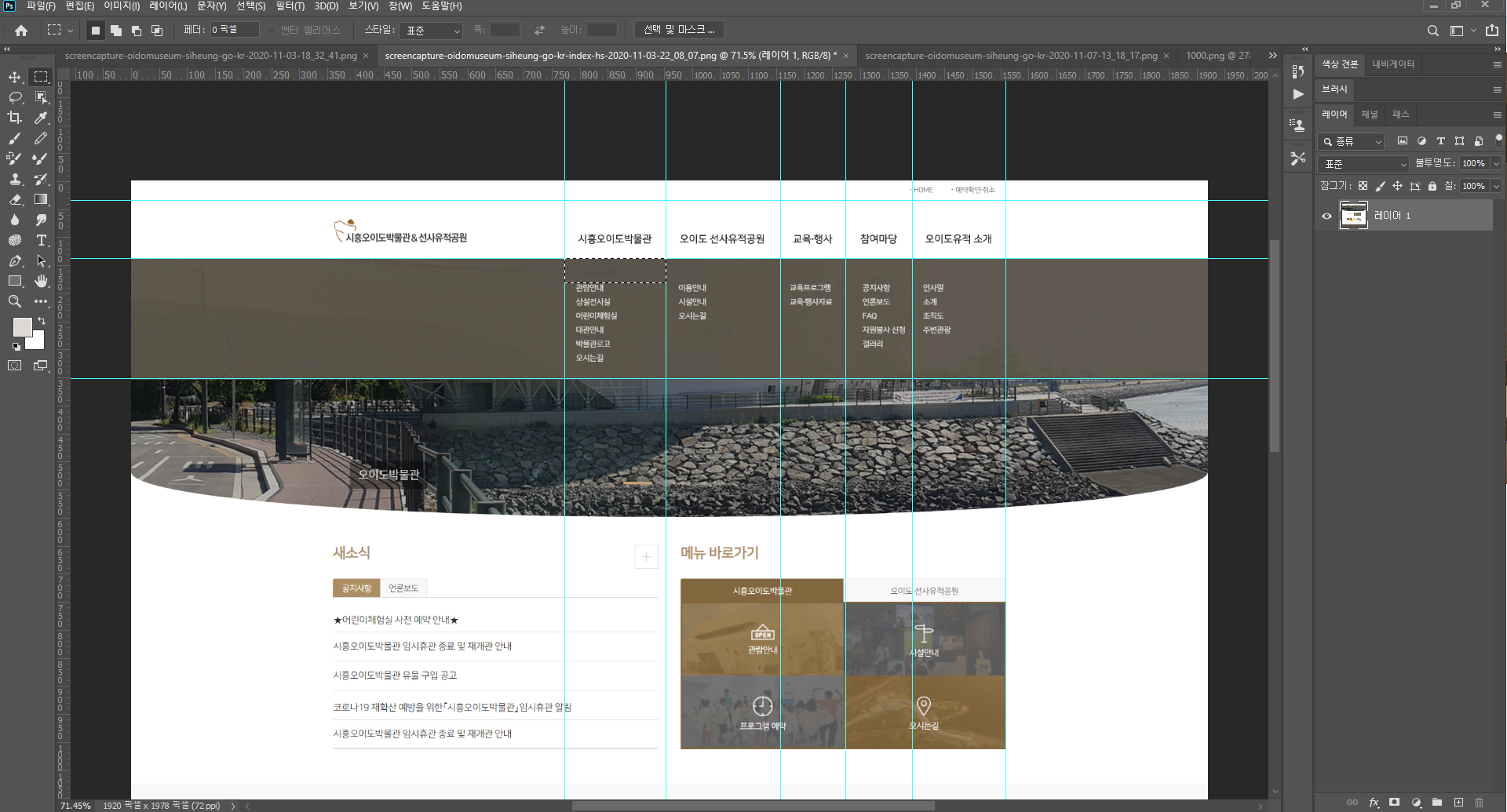Select the Pen tool

15,260
